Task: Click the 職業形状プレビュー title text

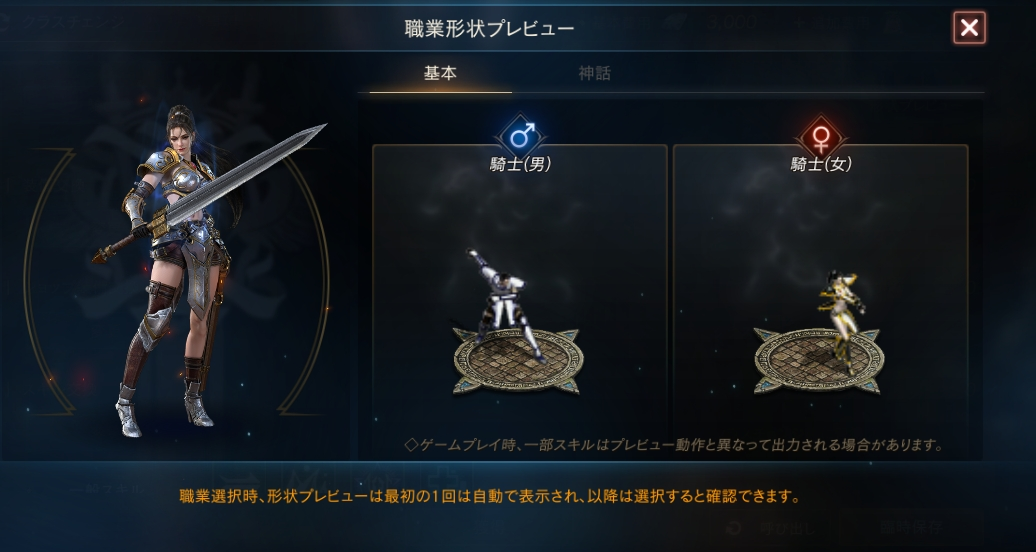Action: (x=490, y=28)
